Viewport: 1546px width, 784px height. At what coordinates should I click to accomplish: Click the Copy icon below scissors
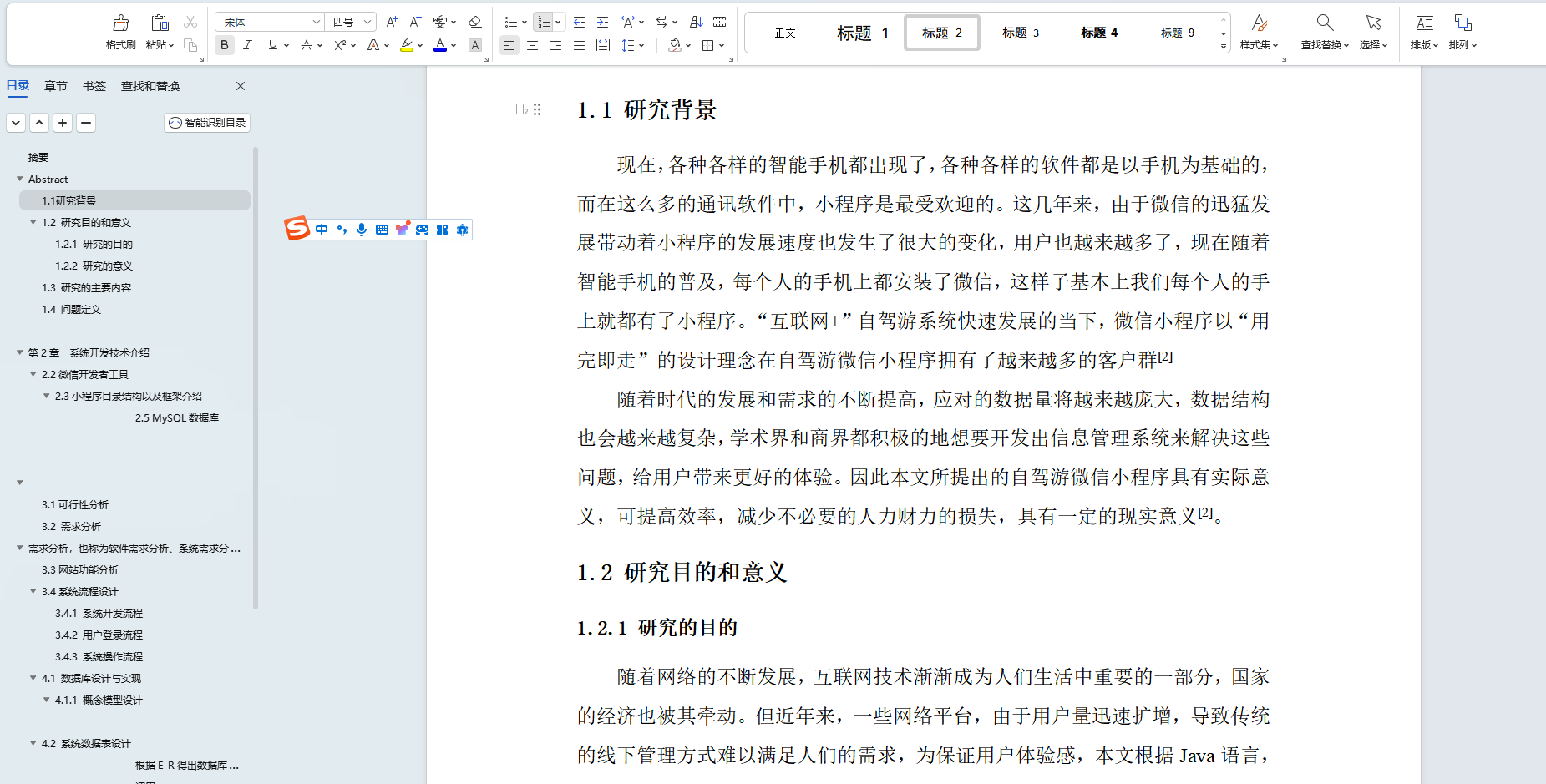point(190,45)
